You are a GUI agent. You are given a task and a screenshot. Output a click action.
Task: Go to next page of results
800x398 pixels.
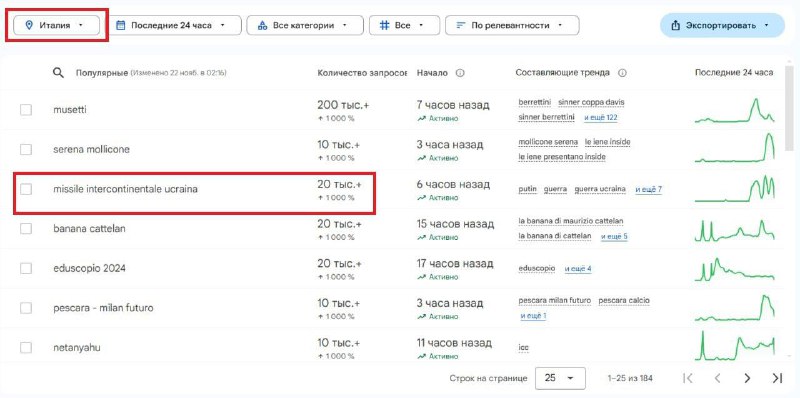[747, 378]
